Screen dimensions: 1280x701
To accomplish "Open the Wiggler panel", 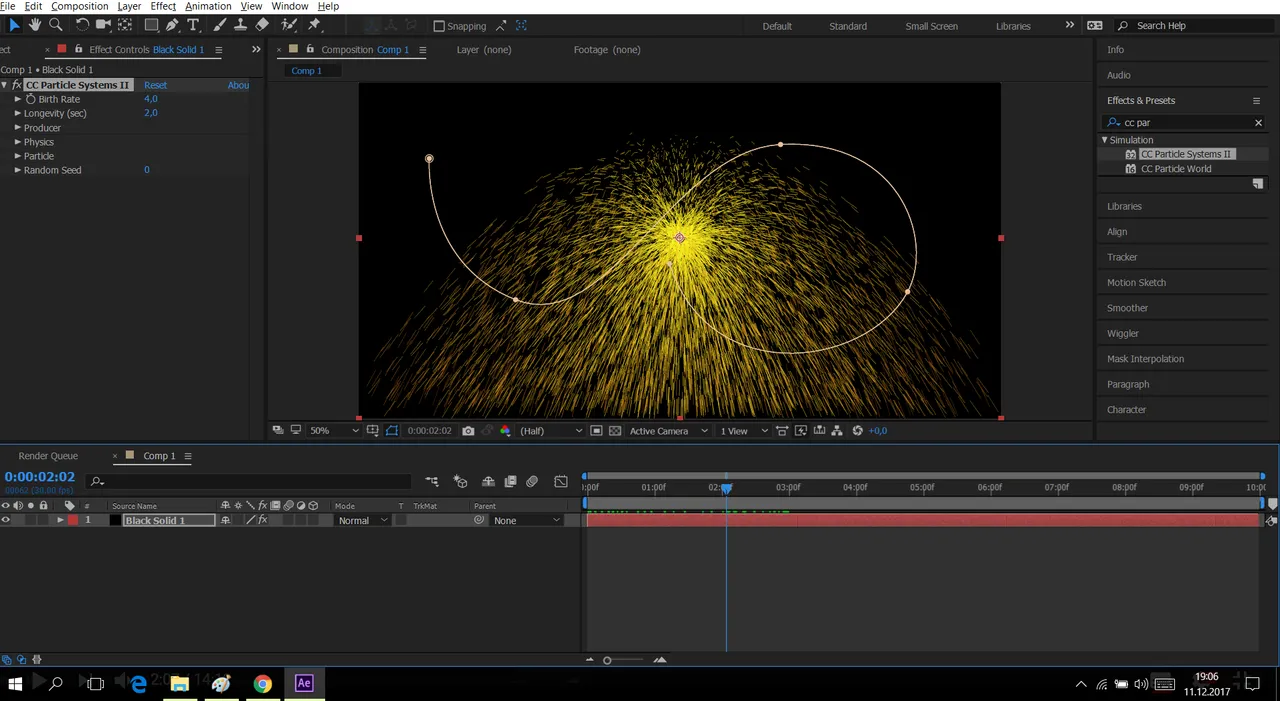I will 1123,334.
